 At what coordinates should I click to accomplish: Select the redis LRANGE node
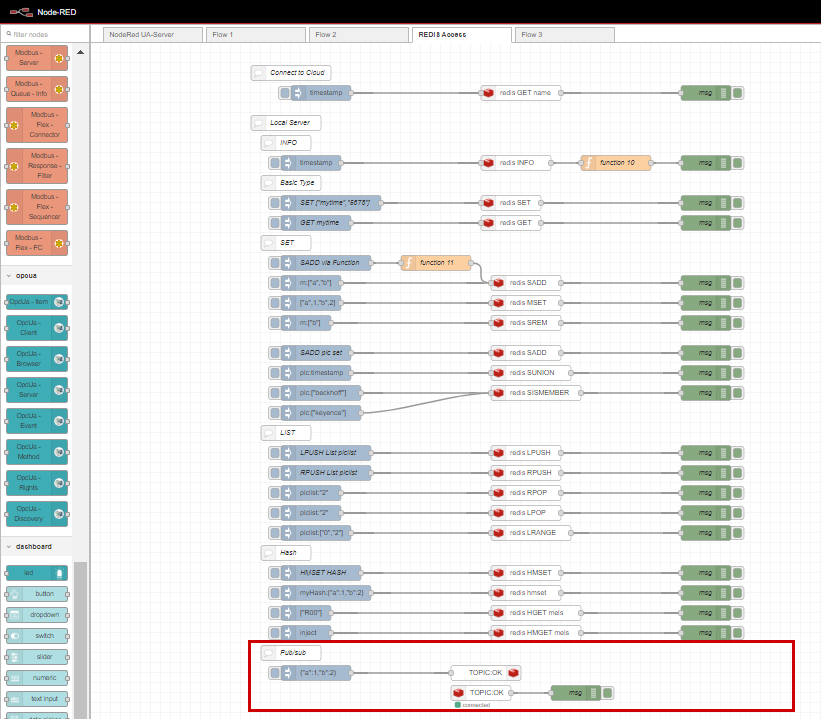tap(531, 533)
